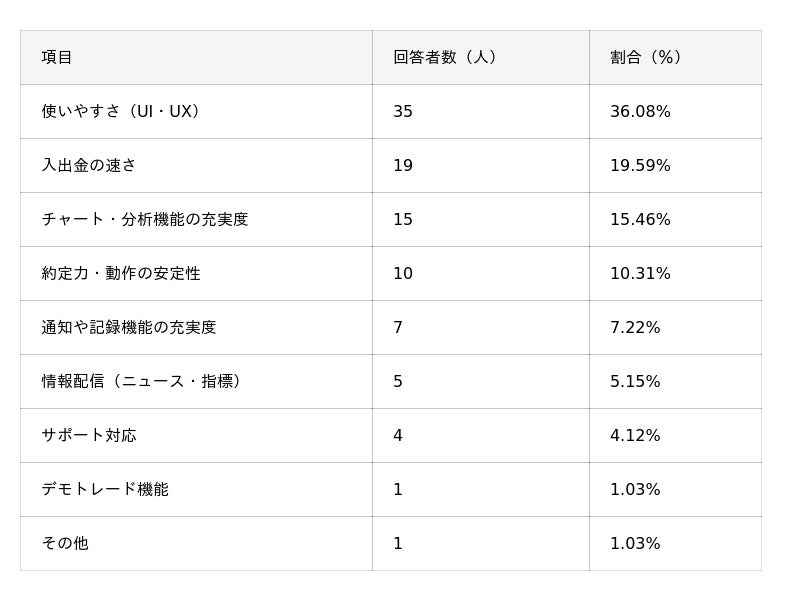Viewport: 800px width, 601px height.
Task: Select the 19.59% percentage cell
Action: 640,165
